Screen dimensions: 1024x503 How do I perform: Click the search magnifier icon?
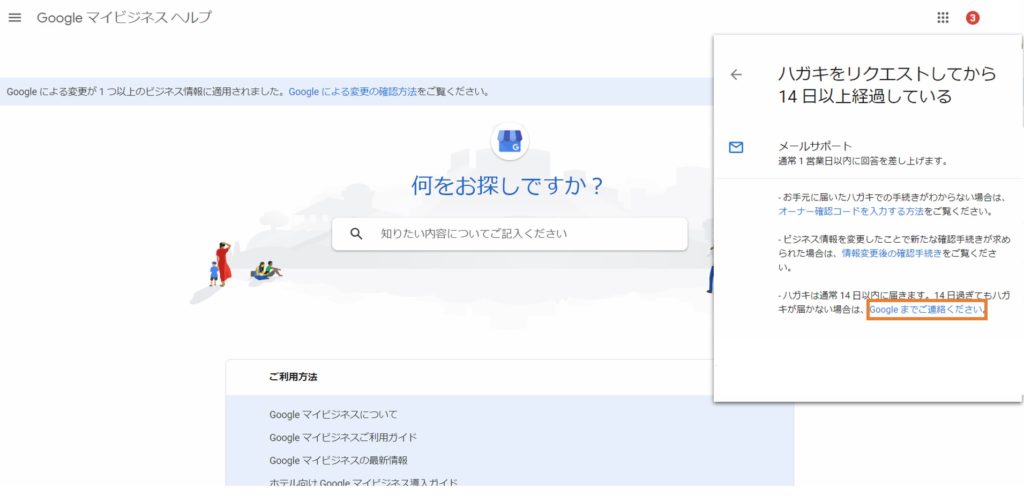pyautogui.click(x=356, y=234)
